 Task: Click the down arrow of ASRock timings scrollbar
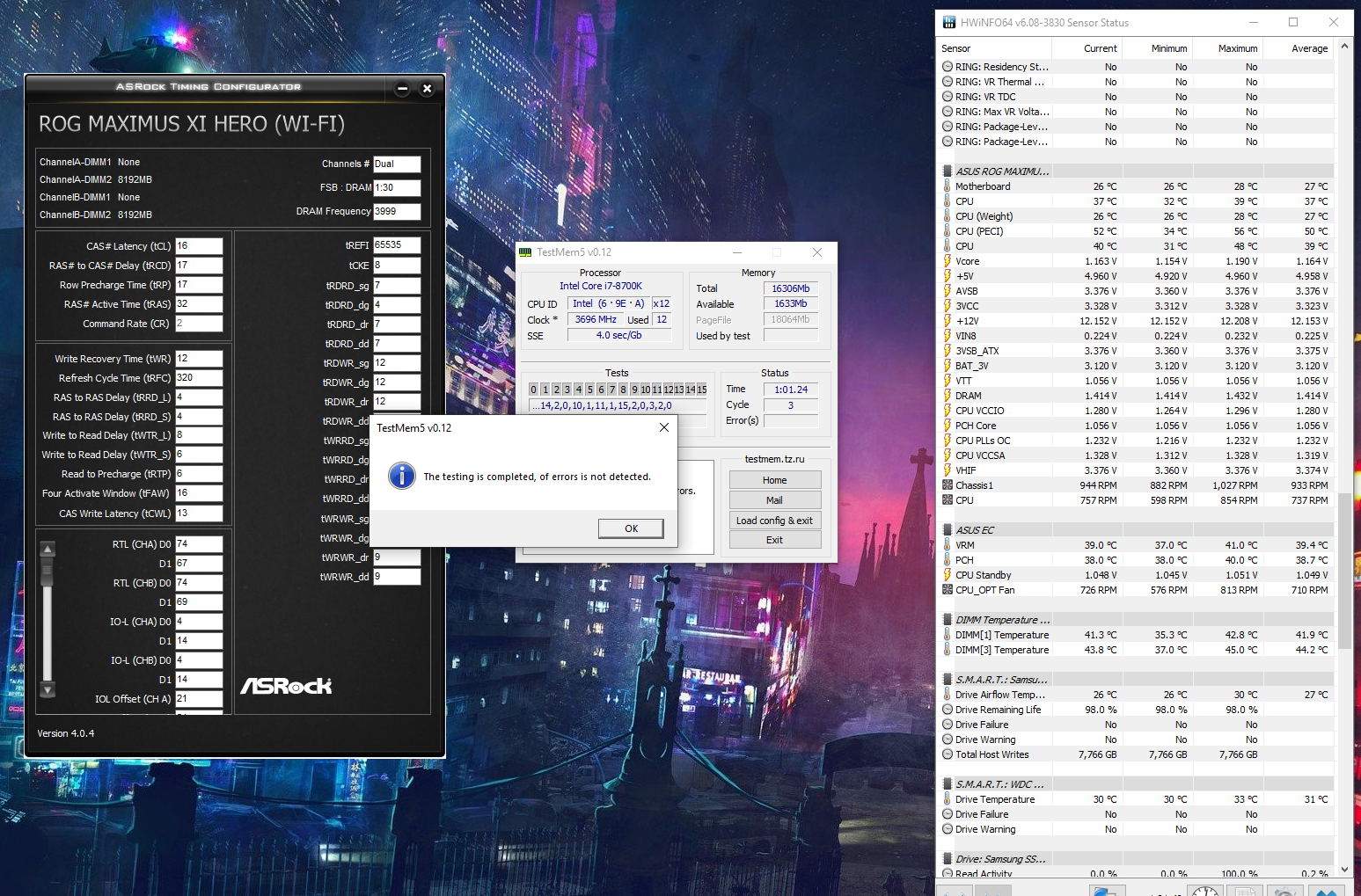click(48, 690)
